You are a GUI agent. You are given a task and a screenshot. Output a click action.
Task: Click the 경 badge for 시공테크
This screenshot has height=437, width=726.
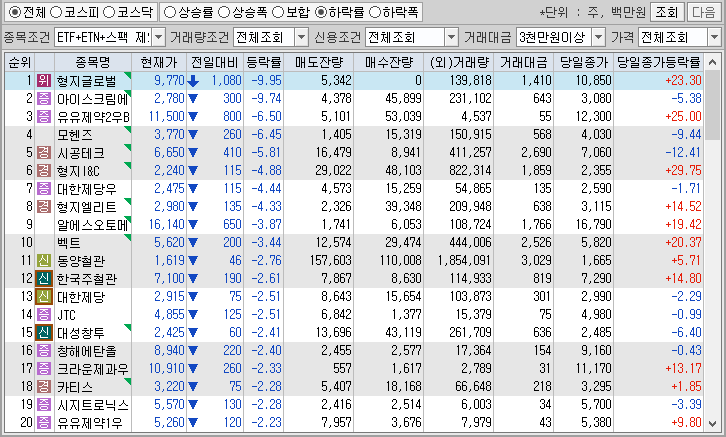pos(44,153)
